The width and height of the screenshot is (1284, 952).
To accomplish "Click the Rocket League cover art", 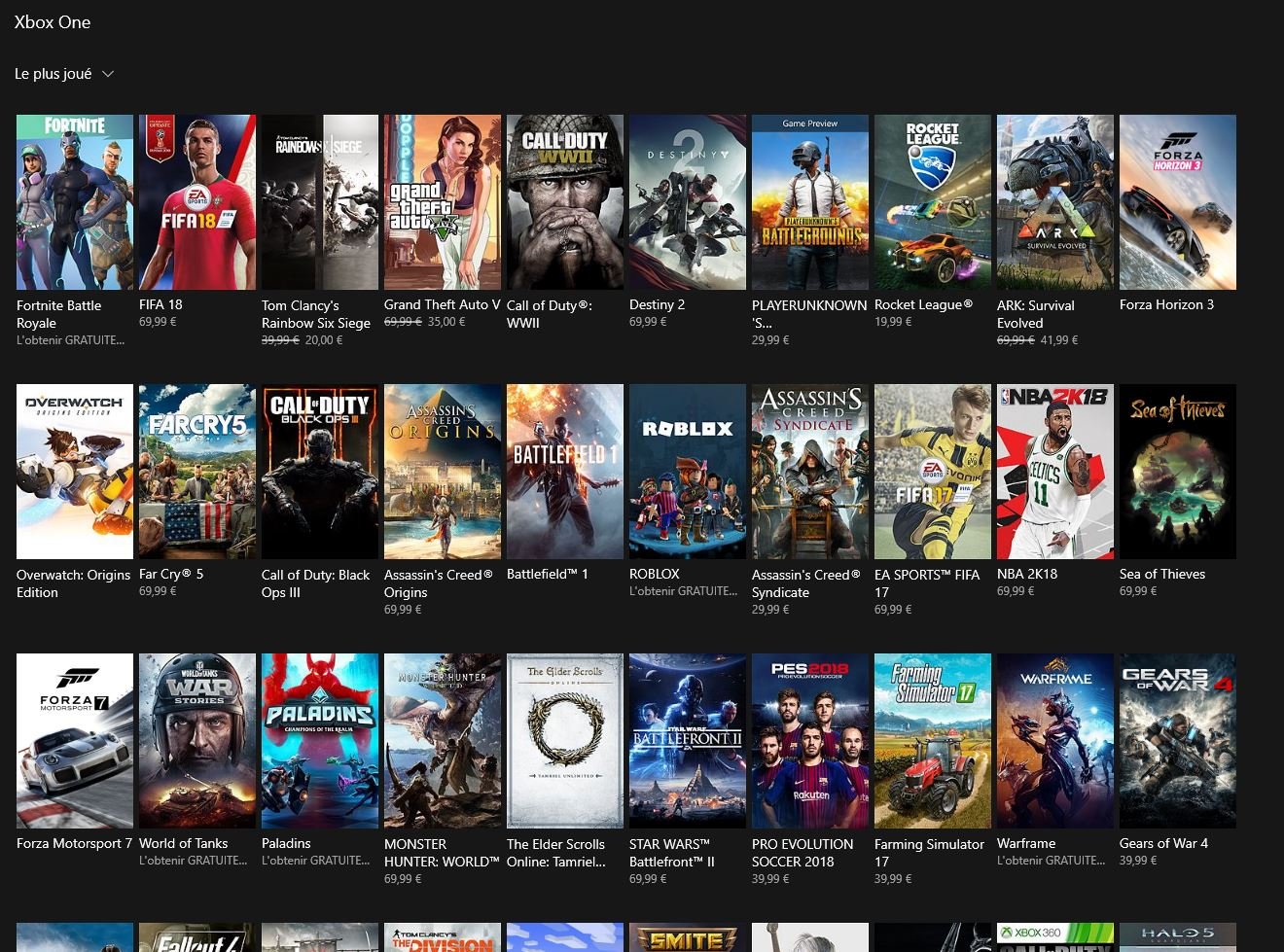I will tap(933, 202).
